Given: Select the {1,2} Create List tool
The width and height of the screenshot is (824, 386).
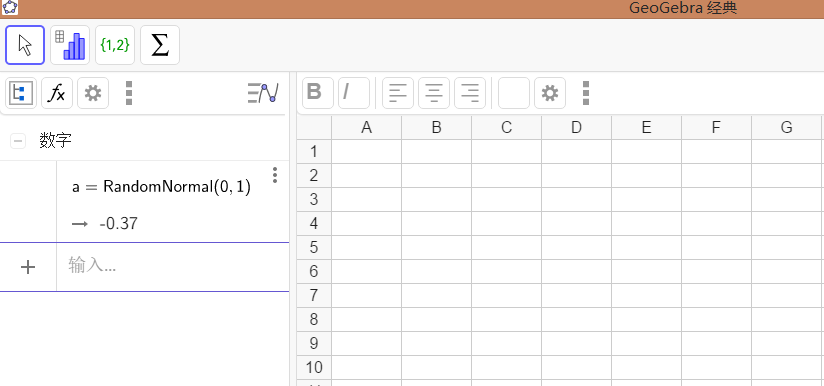Looking at the screenshot, I should tap(115, 45).
